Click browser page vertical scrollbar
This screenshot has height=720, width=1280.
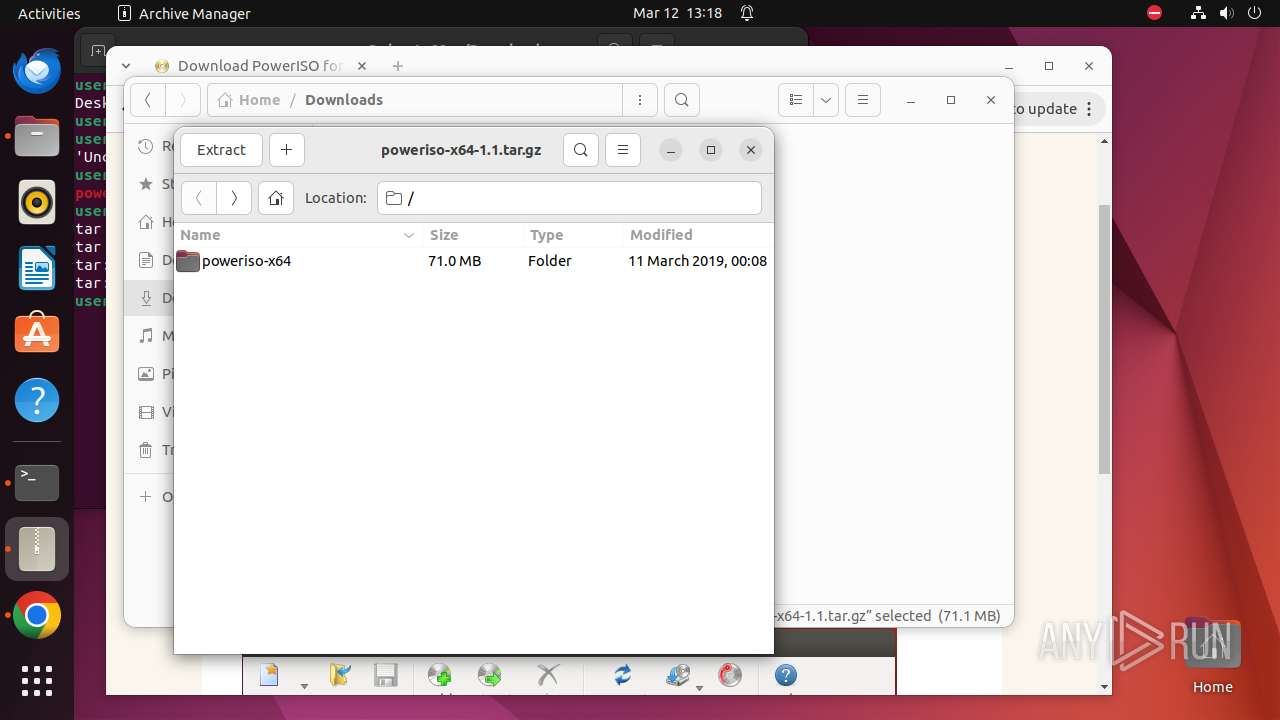click(x=1104, y=340)
